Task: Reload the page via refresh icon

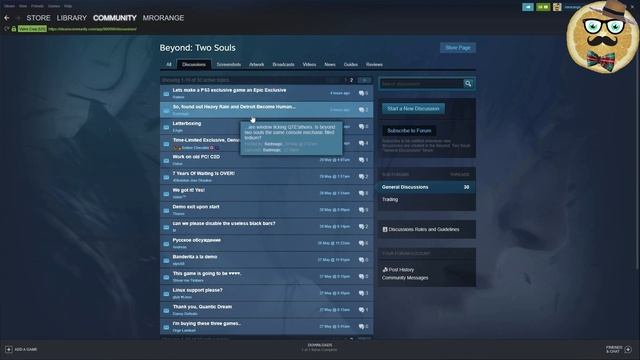Action: pos(6,29)
